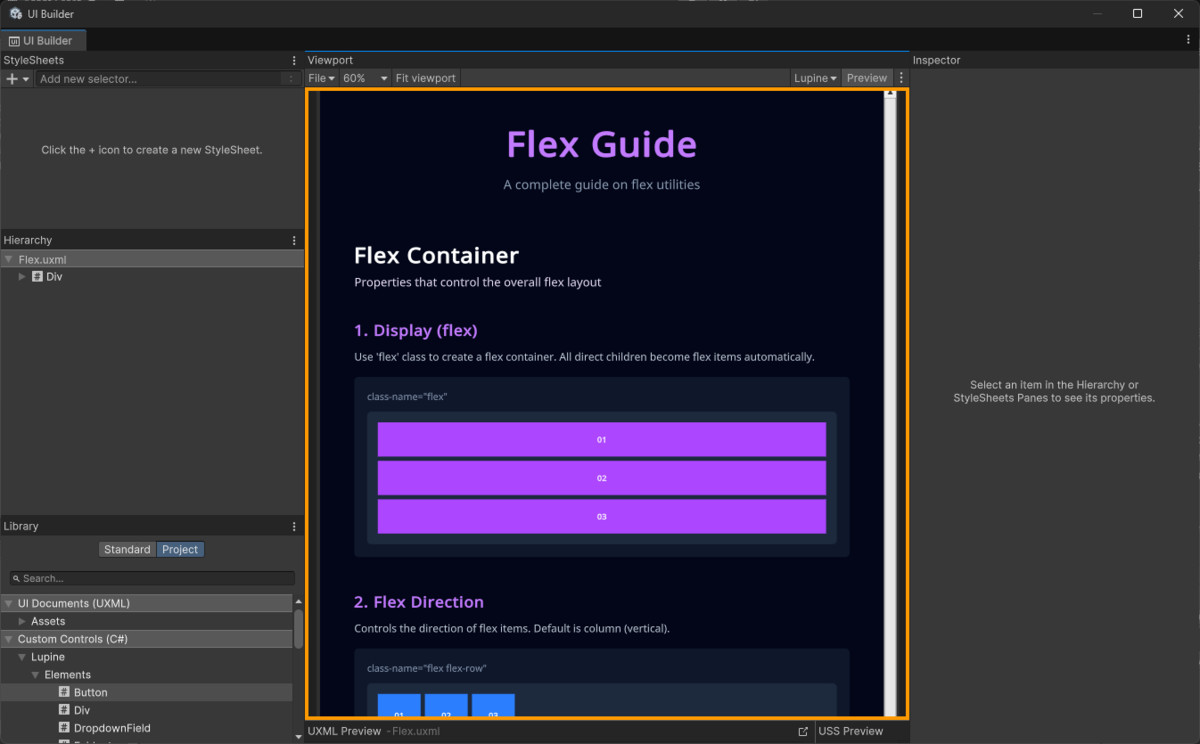
Task: Open the File dropdown in the Viewport
Action: pos(320,77)
